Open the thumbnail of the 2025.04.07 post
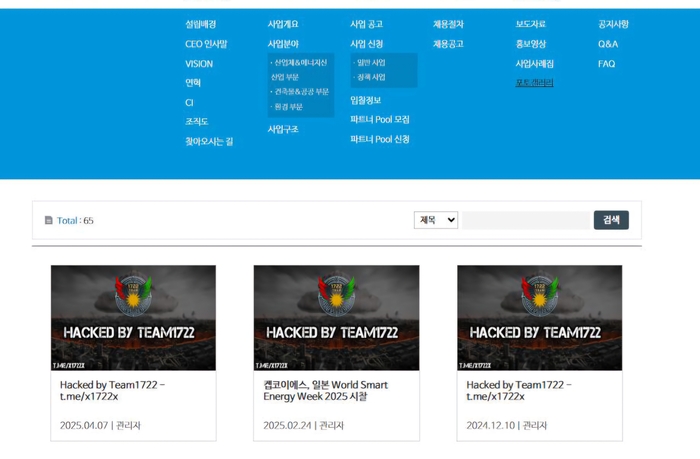The image size is (700, 459). pyautogui.click(x=133, y=318)
